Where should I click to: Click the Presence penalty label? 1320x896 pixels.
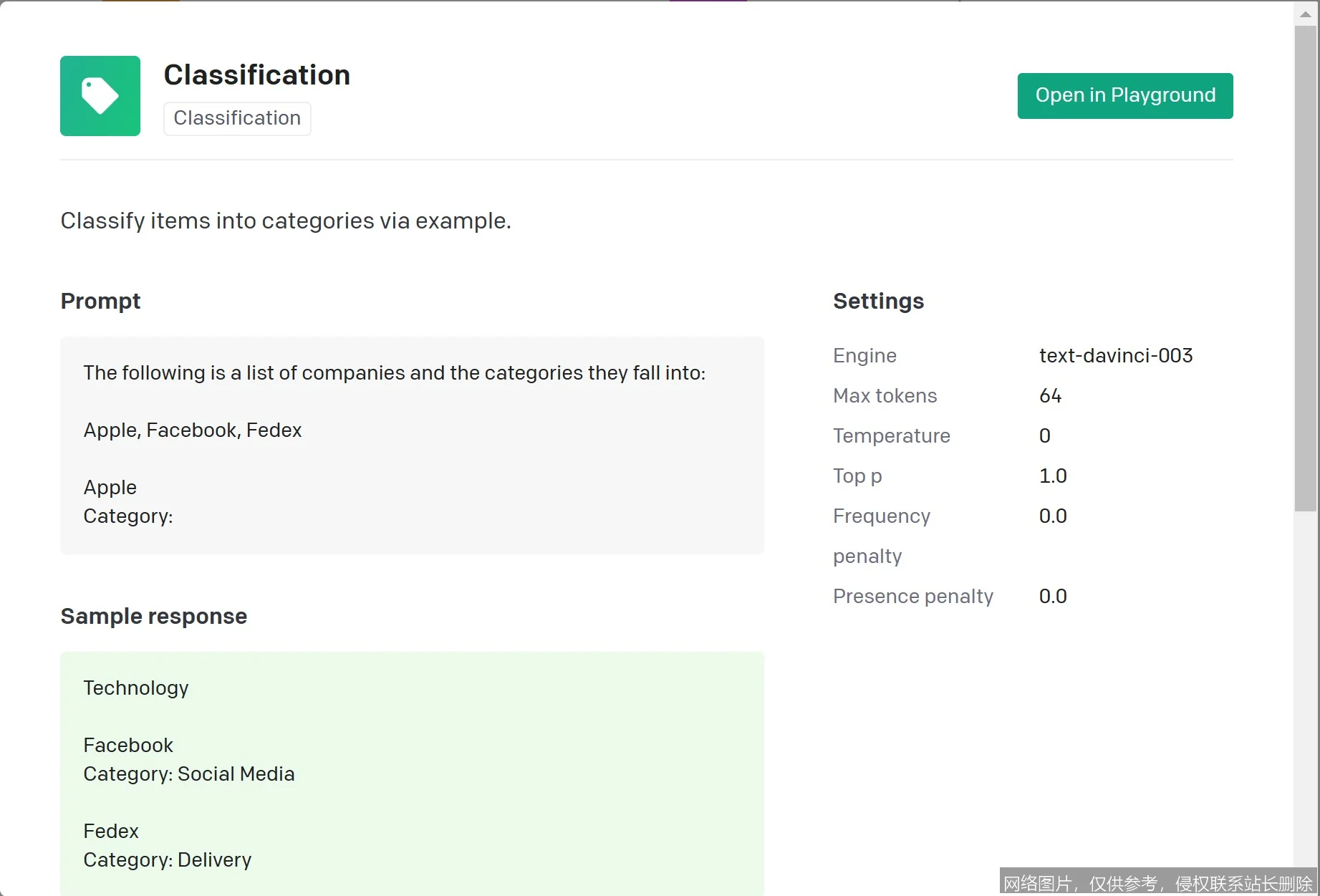tap(913, 597)
